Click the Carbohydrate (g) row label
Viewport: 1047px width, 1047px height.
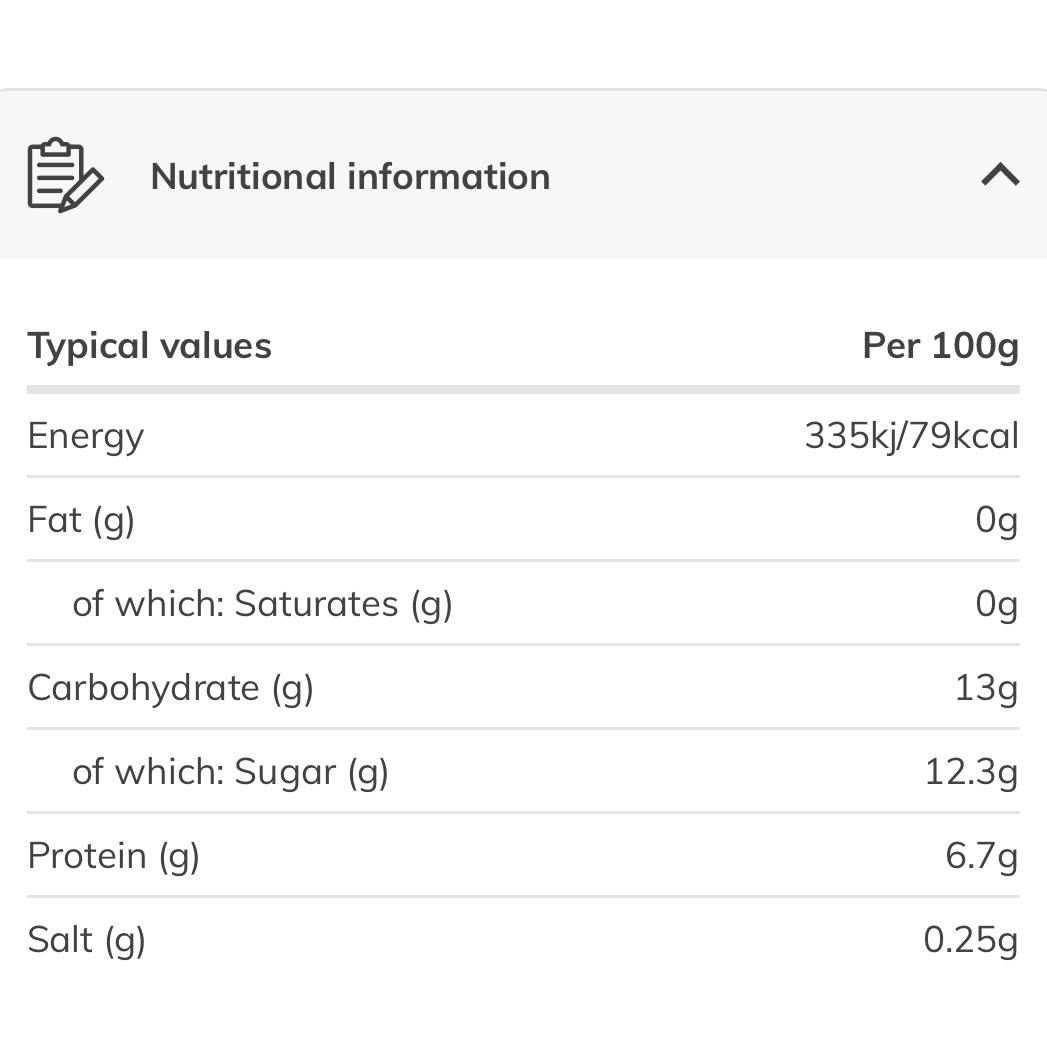point(170,688)
